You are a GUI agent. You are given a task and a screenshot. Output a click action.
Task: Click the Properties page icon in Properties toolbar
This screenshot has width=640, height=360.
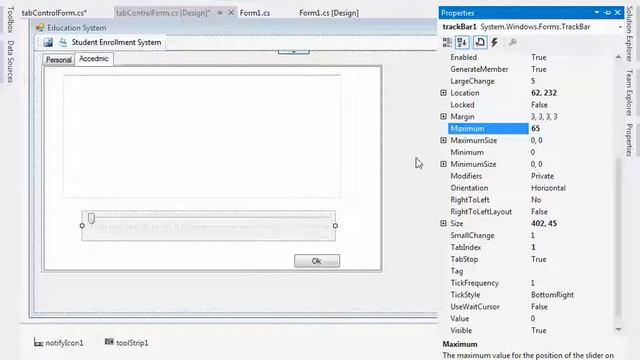pos(480,42)
